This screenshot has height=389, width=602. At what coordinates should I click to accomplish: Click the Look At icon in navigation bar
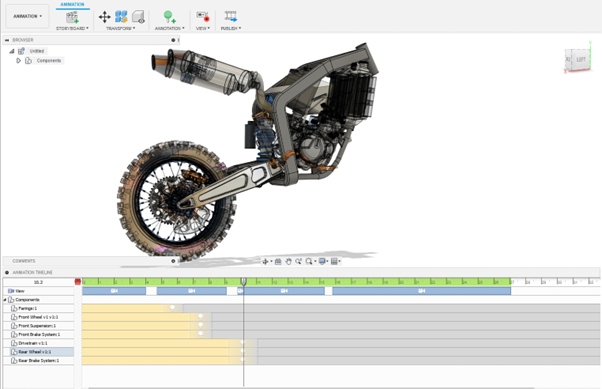tap(278, 262)
